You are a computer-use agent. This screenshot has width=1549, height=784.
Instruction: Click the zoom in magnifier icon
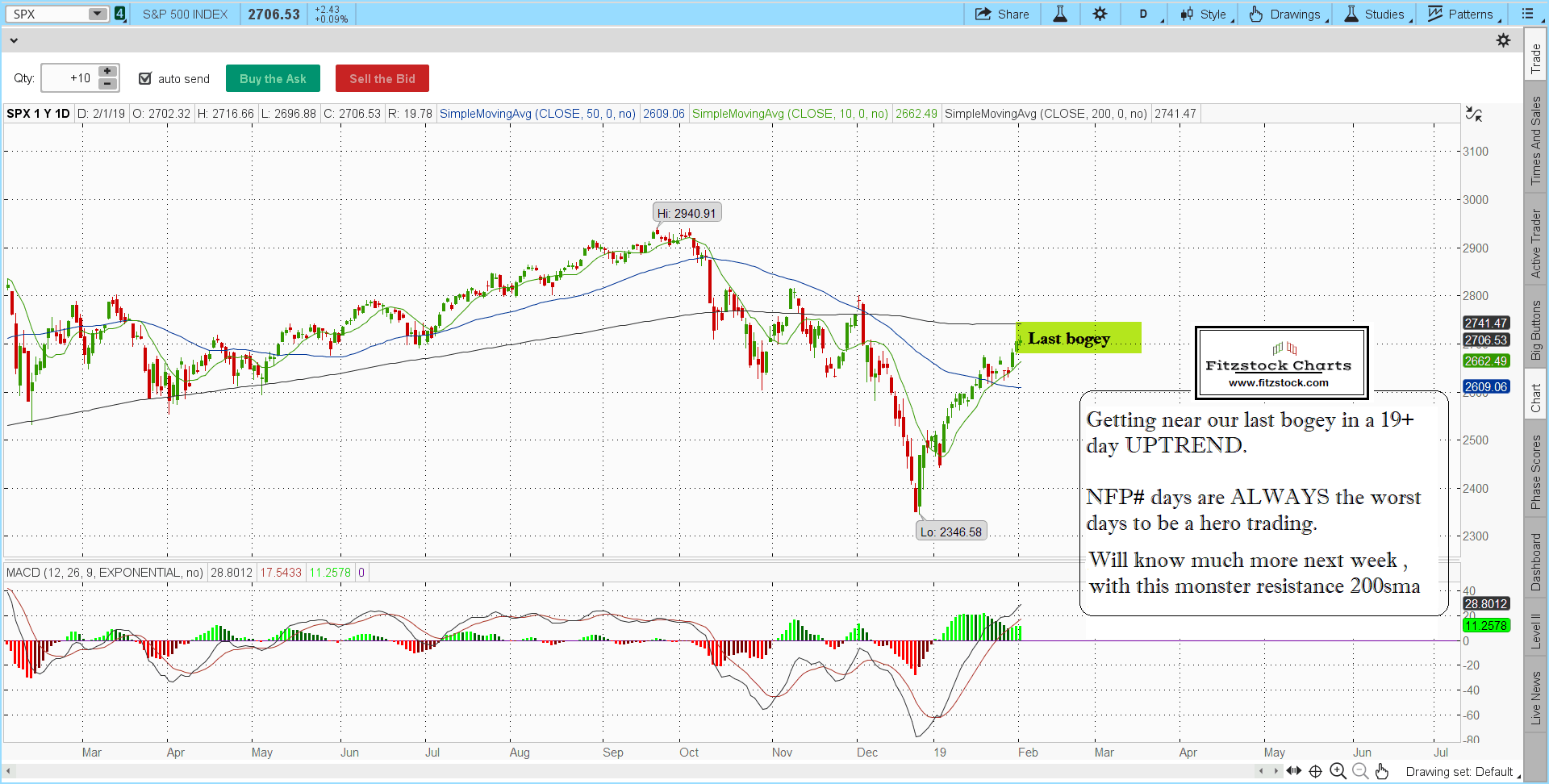pyautogui.click(x=1338, y=771)
